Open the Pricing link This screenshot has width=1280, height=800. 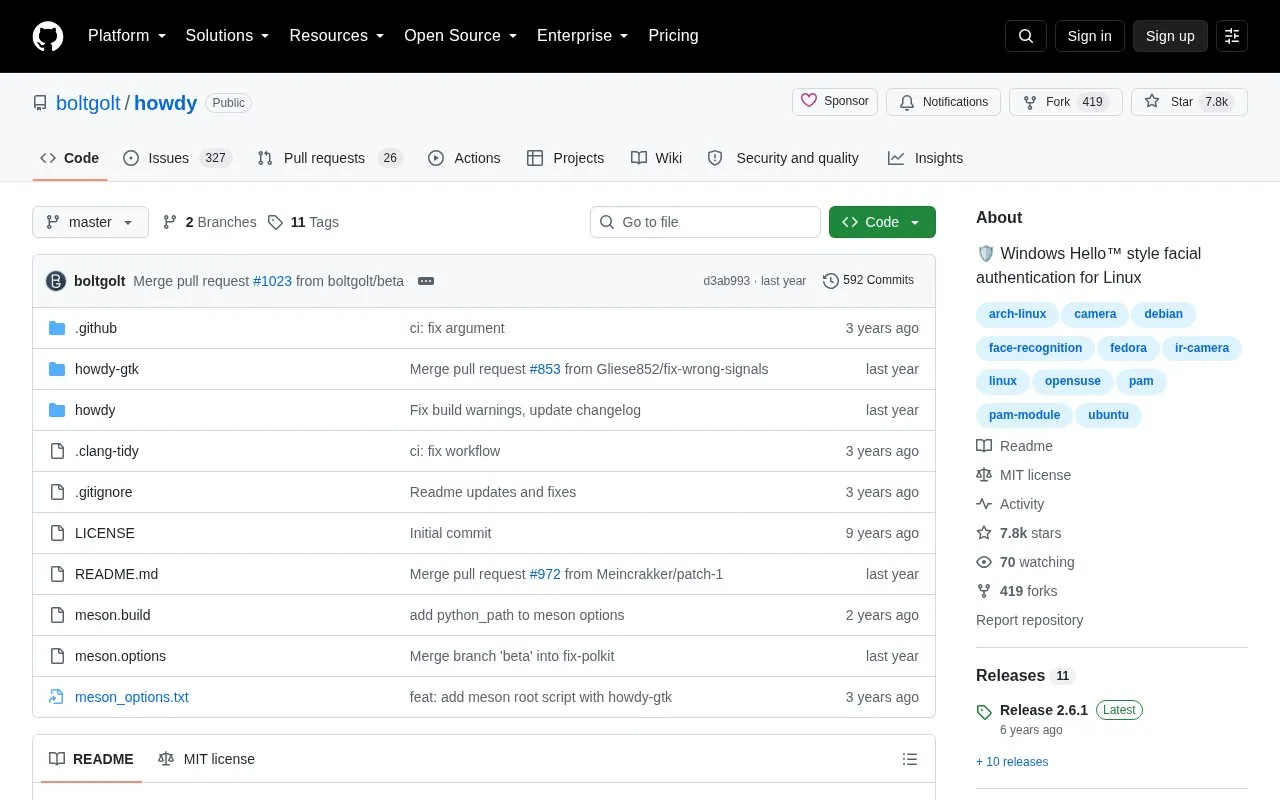click(x=673, y=36)
